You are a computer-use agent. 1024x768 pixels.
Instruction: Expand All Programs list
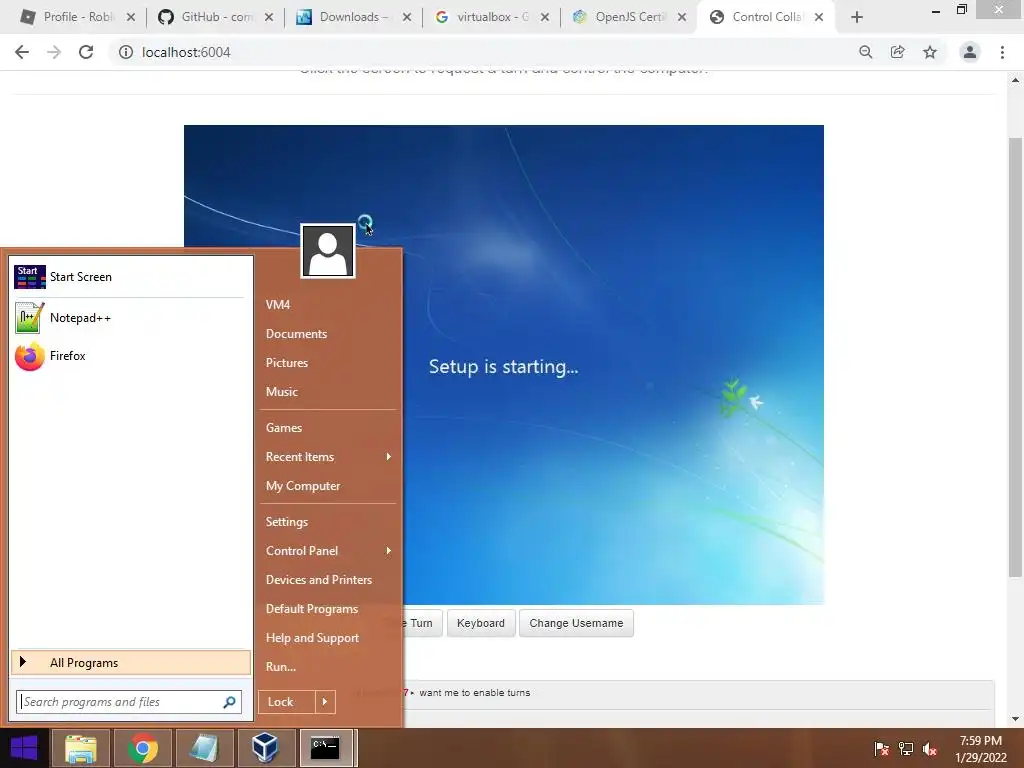click(x=131, y=663)
